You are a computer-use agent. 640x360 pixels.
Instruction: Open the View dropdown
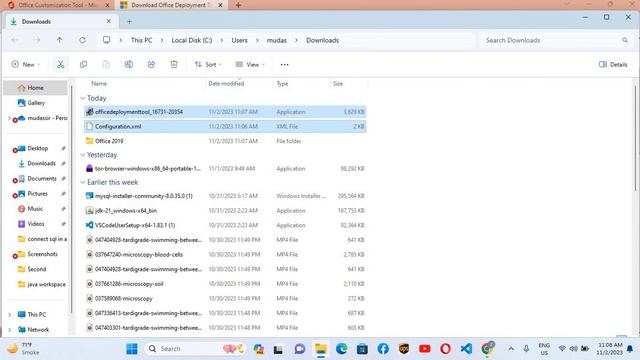(x=250, y=64)
